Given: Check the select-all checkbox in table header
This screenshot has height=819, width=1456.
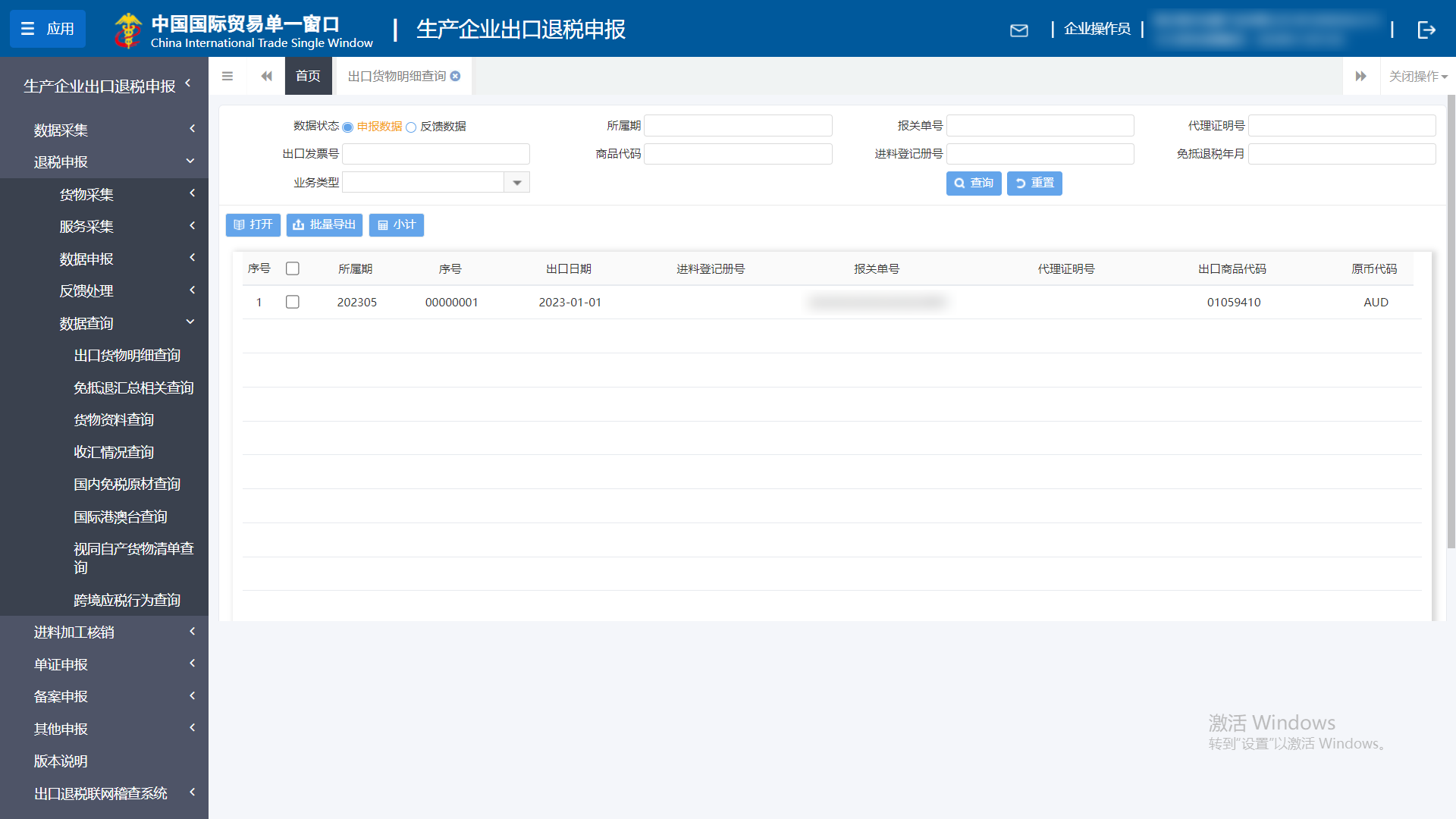Looking at the screenshot, I should [x=293, y=268].
